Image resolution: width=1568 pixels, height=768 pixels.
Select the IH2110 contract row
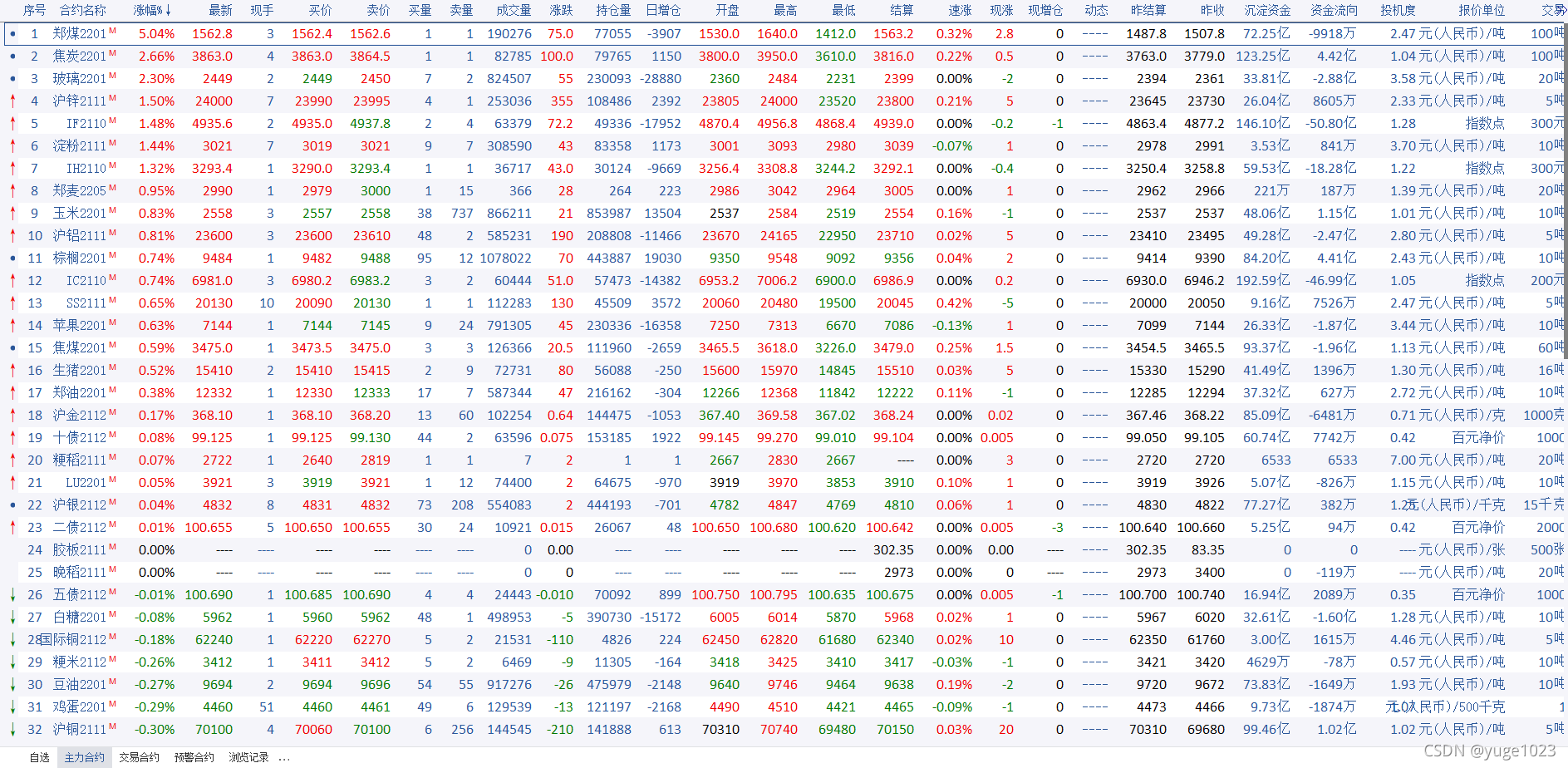pos(784,169)
